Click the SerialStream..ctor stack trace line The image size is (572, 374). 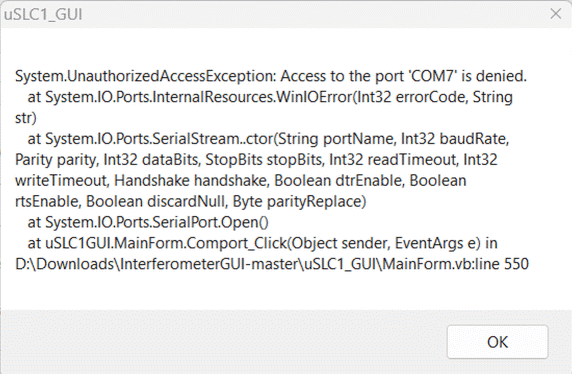pos(268,139)
